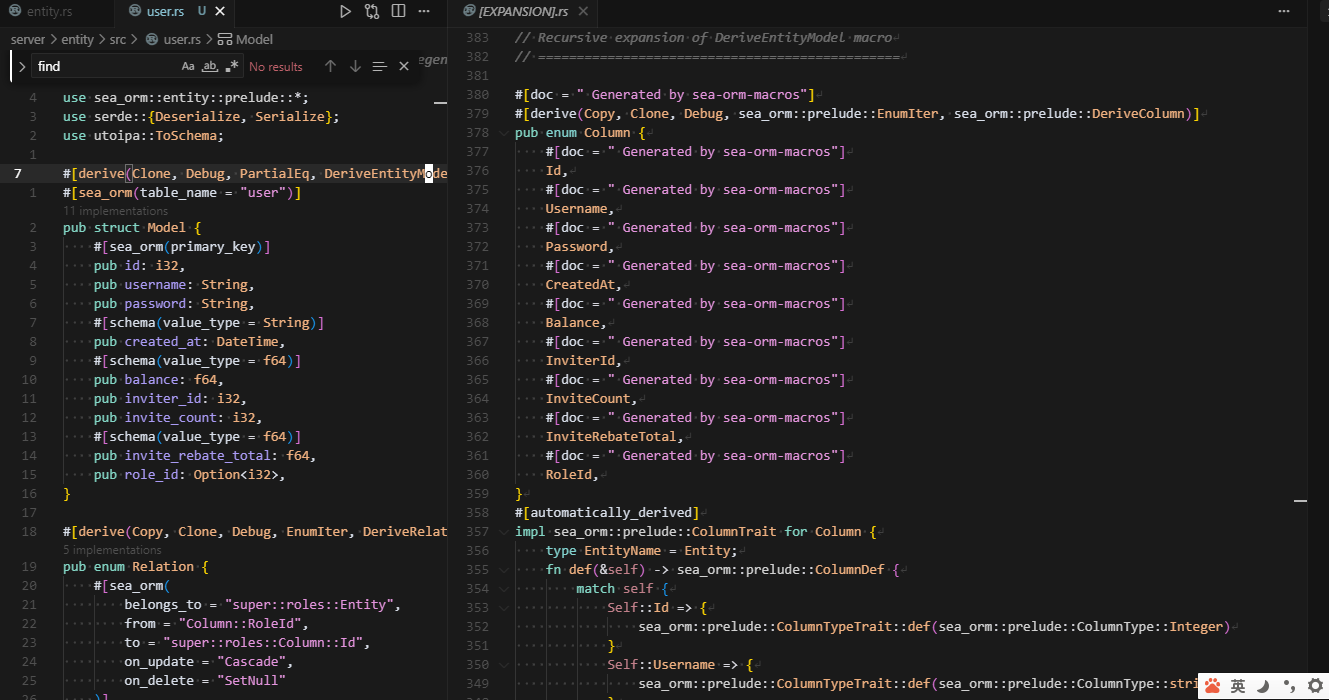1329x700 pixels.
Task: Enable Use Regular Expression in find
Action: click(x=232, y=66)
